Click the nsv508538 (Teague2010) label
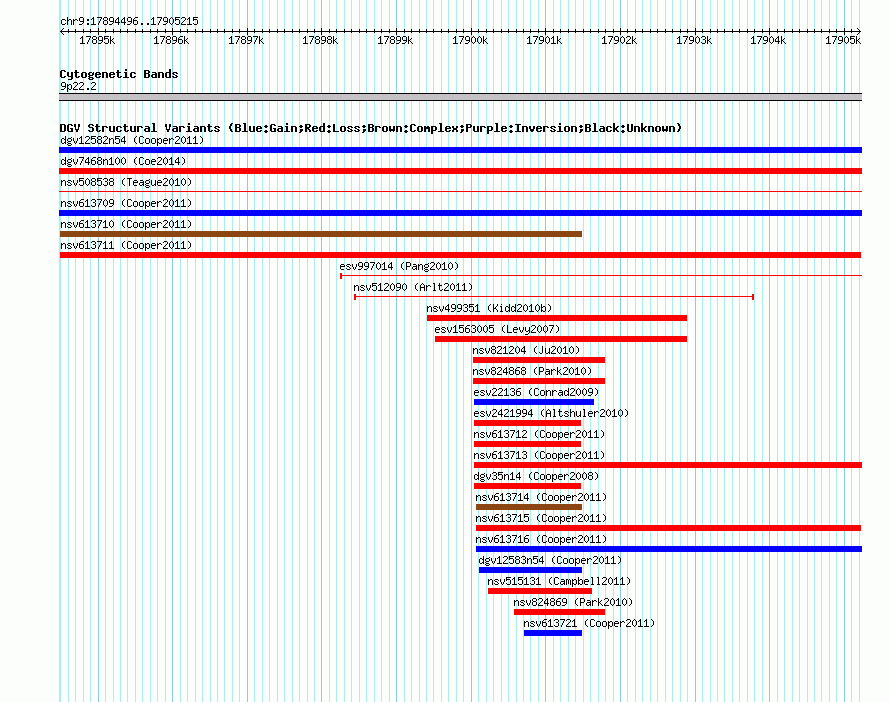Screen dimensions: 890x702 (x=126, y=182)
